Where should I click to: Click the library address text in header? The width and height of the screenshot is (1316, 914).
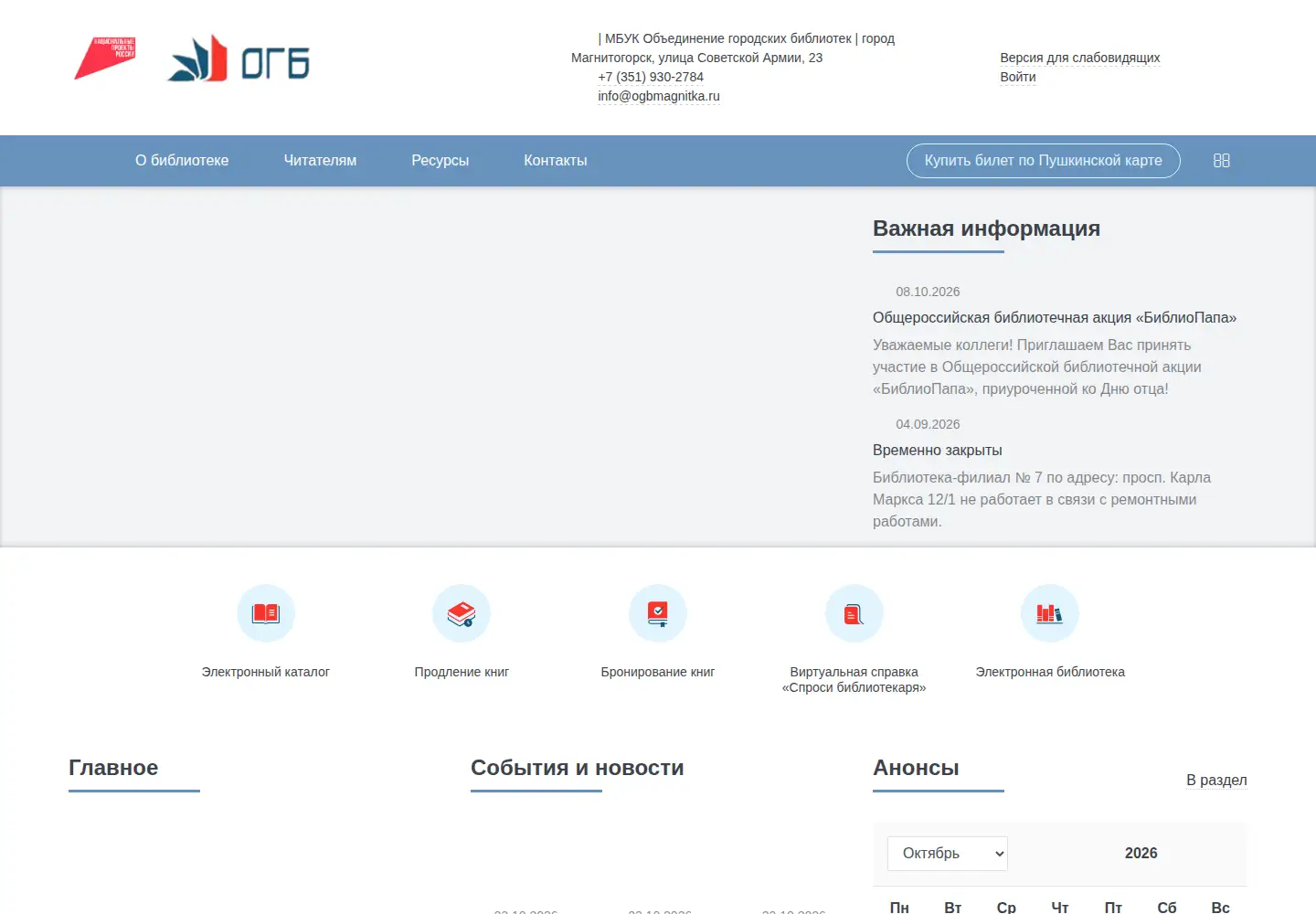click(x=733, y=48)
